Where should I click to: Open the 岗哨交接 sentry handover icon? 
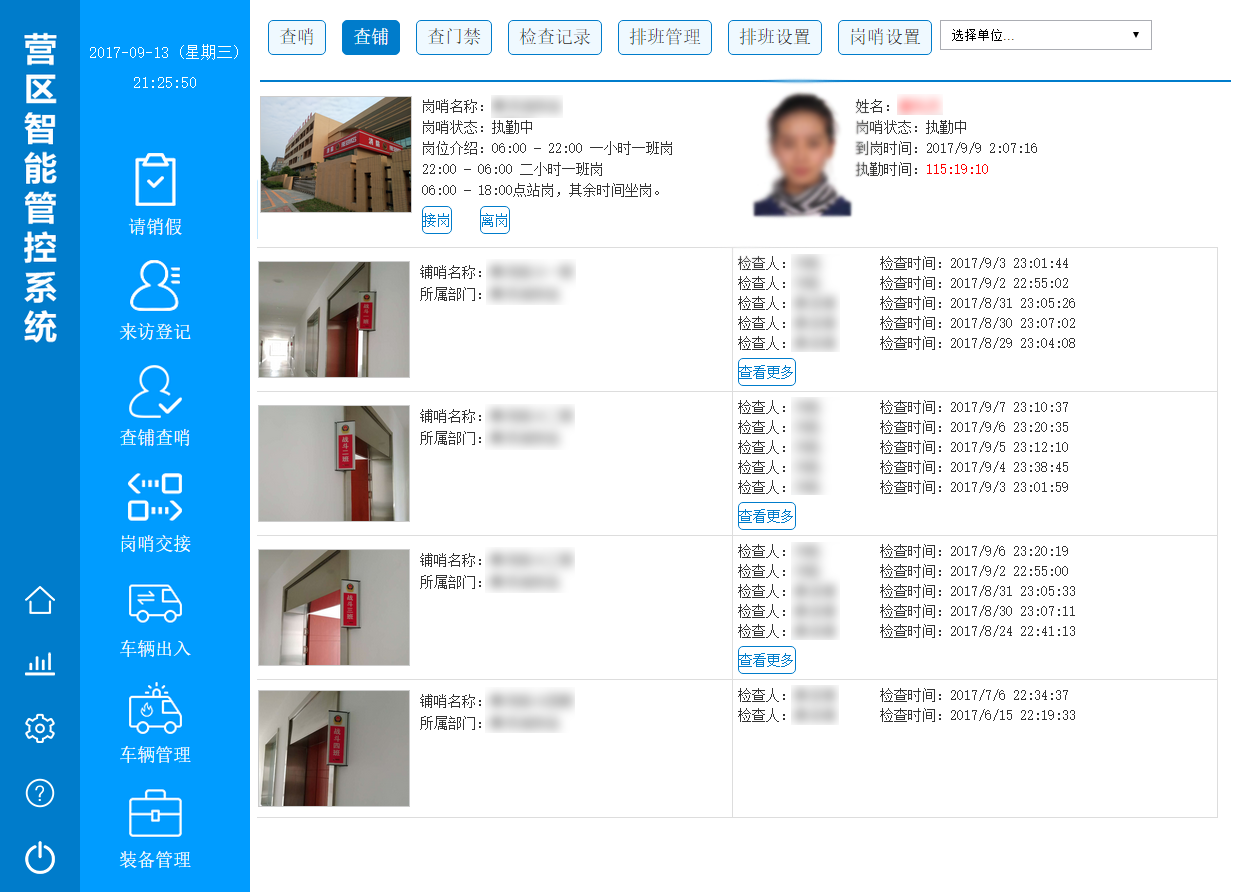[155, 498]
